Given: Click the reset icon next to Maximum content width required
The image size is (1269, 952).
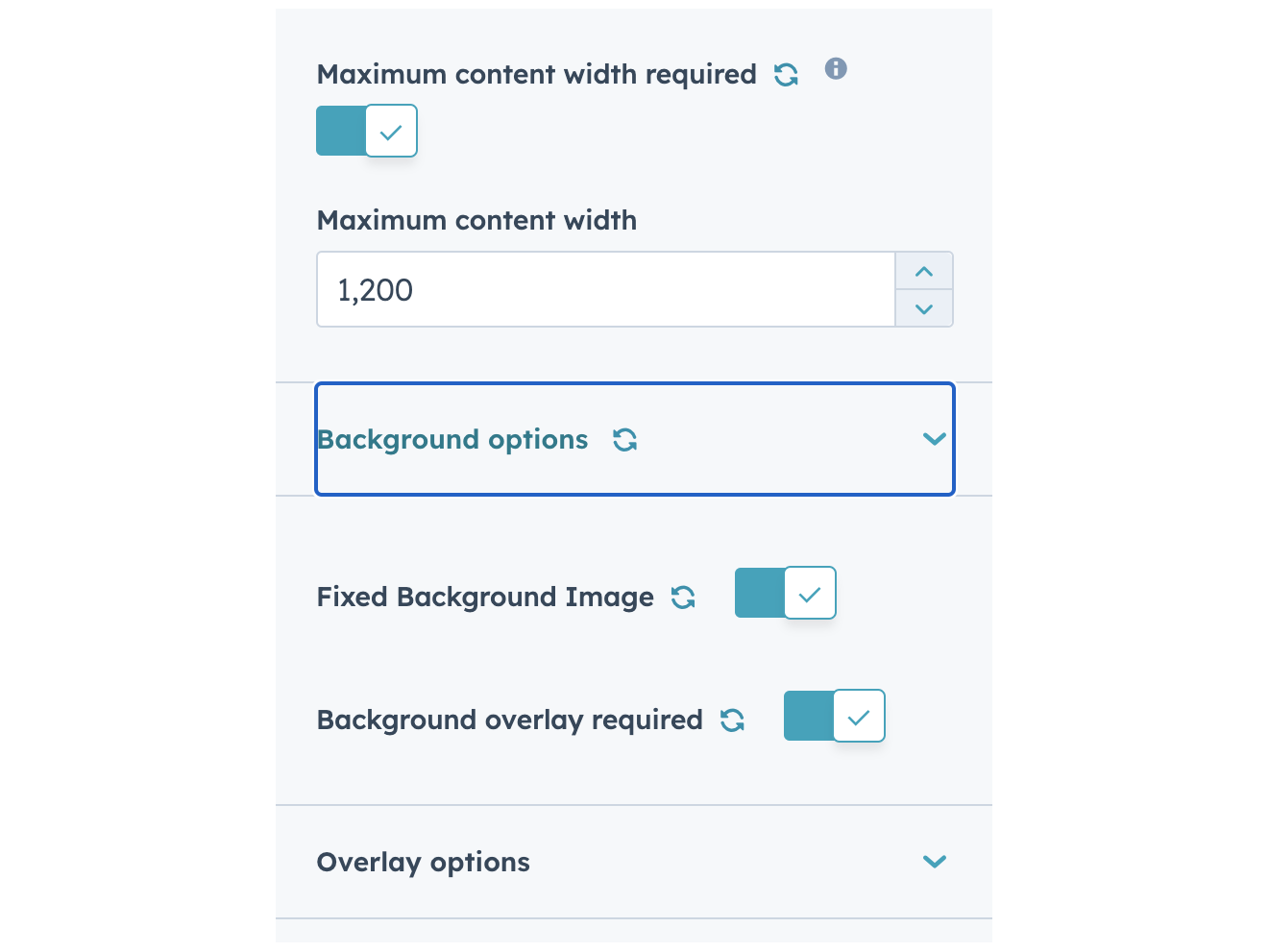Looking at the screenshot, I should point(786,73).
